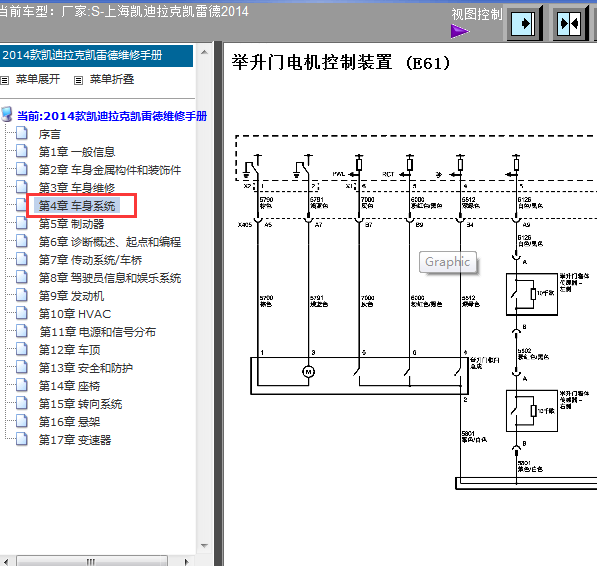Click the page icon next to 第17章 变速器
Viewport: 597px width, 566px height.
pos(22,439)
